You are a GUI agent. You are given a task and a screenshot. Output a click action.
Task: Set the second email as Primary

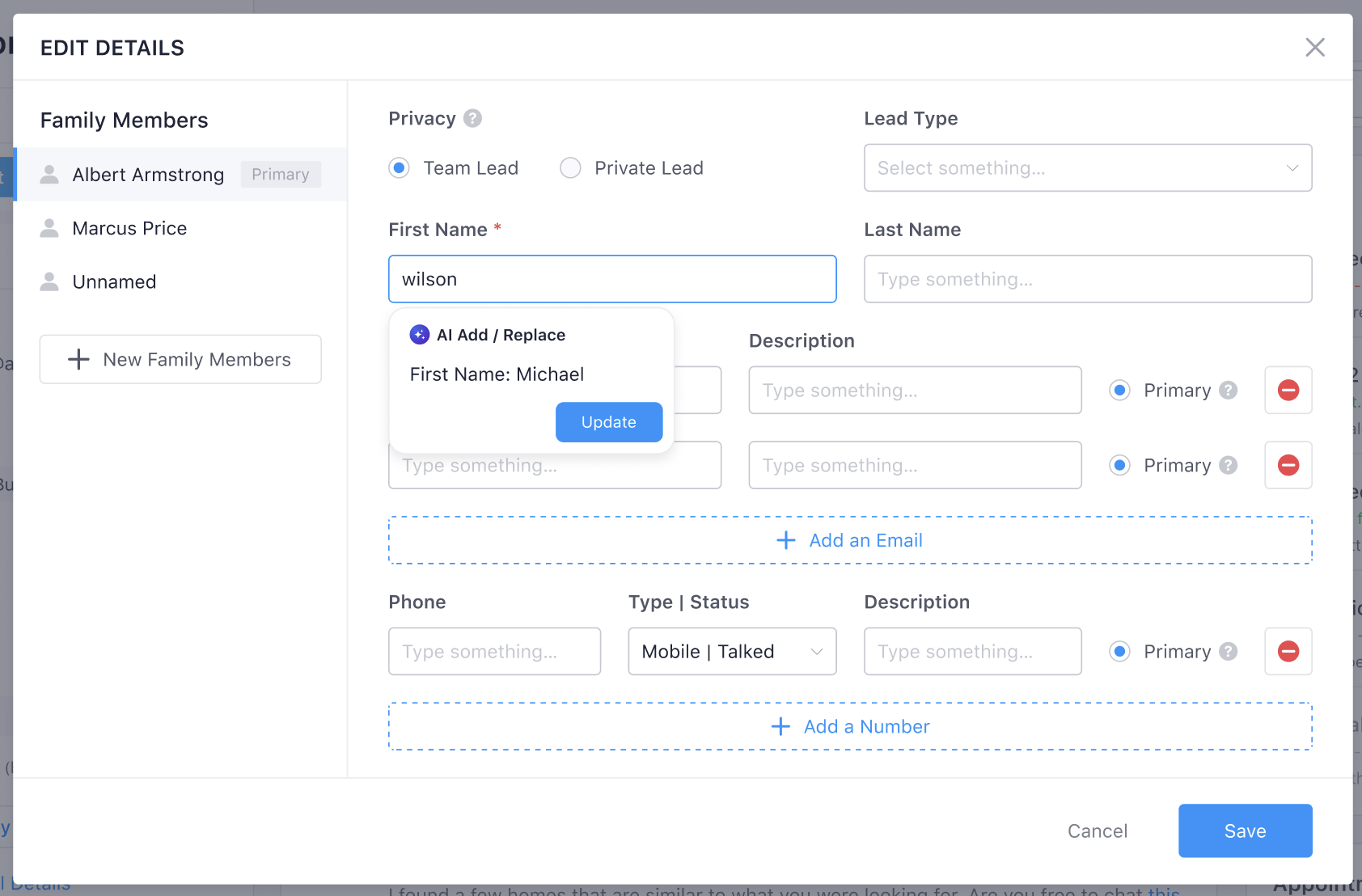[x=1119, y=465]
